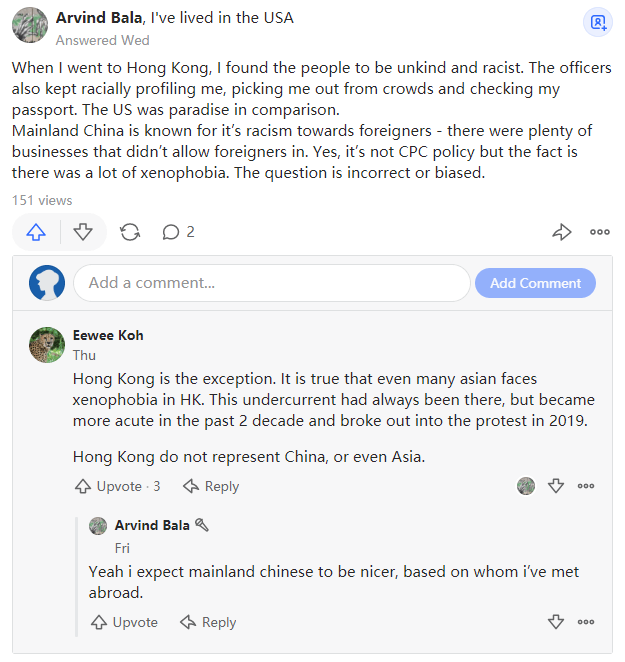Open Eewee Koh's profile name link
Screen dimensions: 625x662
coord(108,335)
